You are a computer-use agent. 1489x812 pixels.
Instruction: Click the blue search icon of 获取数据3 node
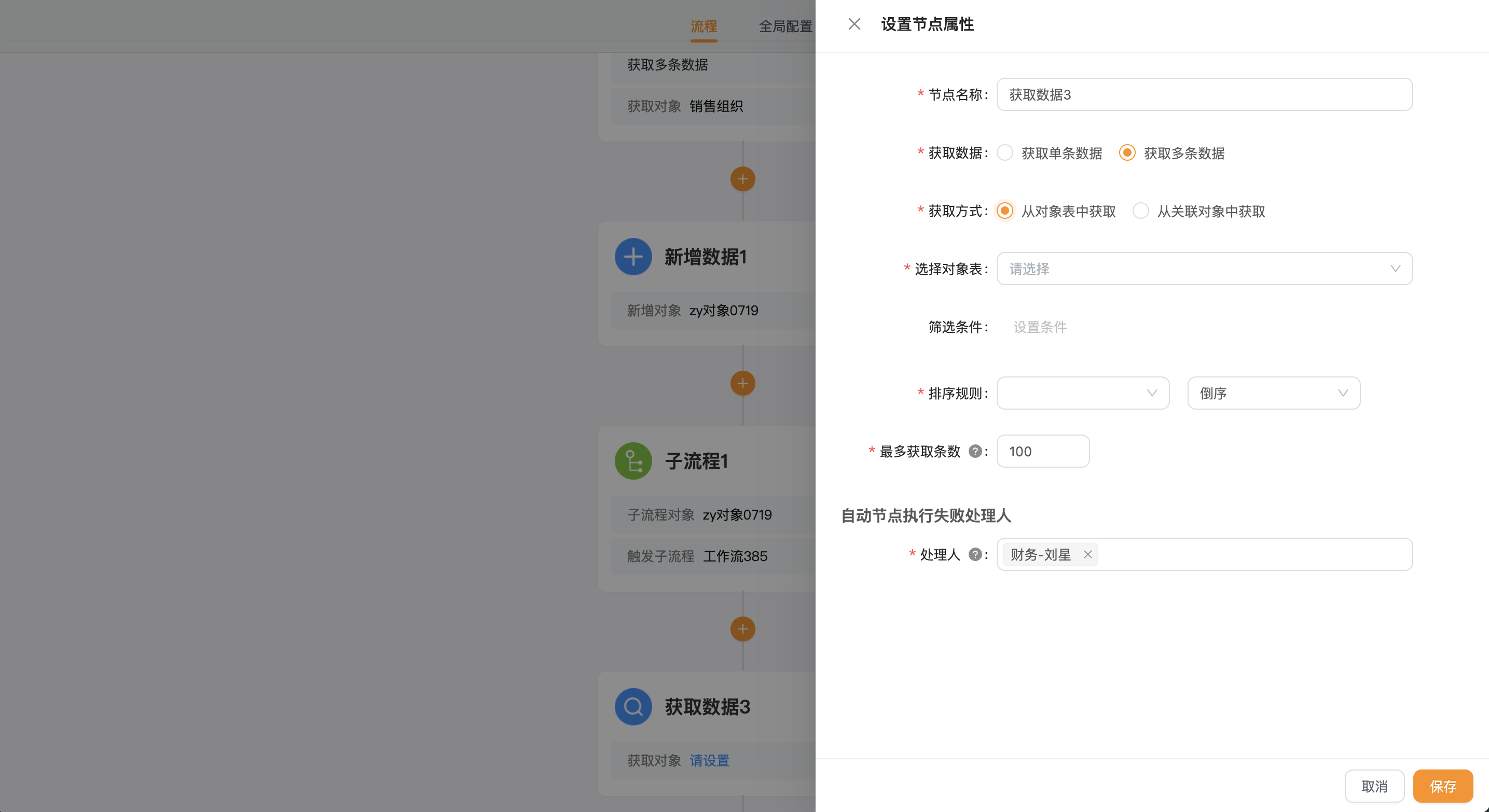point(633,706)
